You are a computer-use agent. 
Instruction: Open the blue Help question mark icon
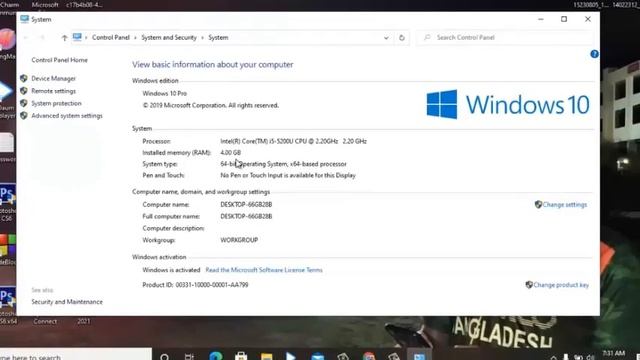point(594,54)
